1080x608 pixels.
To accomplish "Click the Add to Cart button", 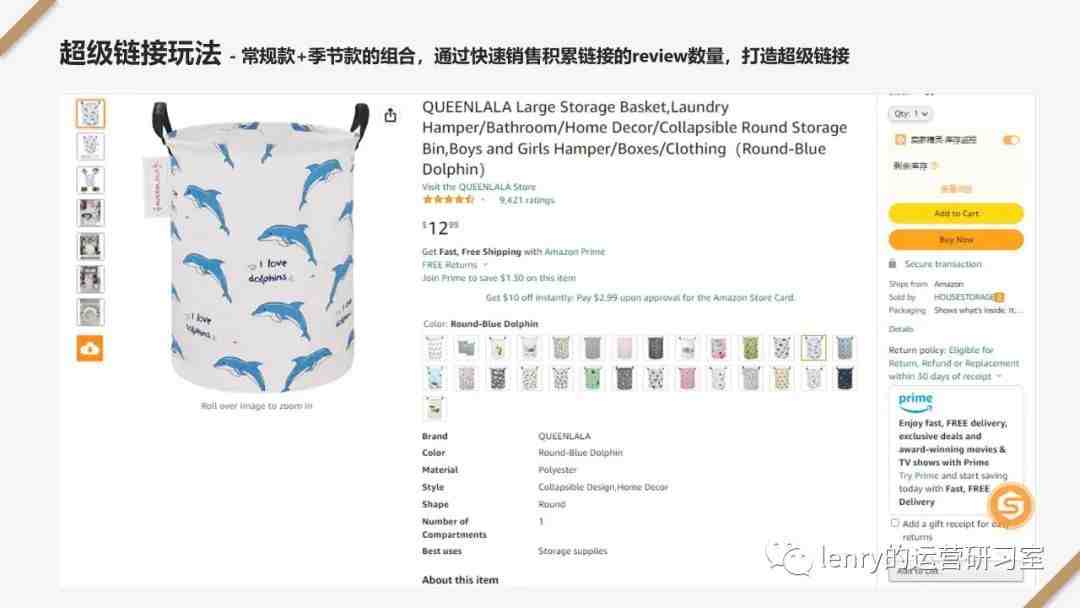I will coord(956,213).
